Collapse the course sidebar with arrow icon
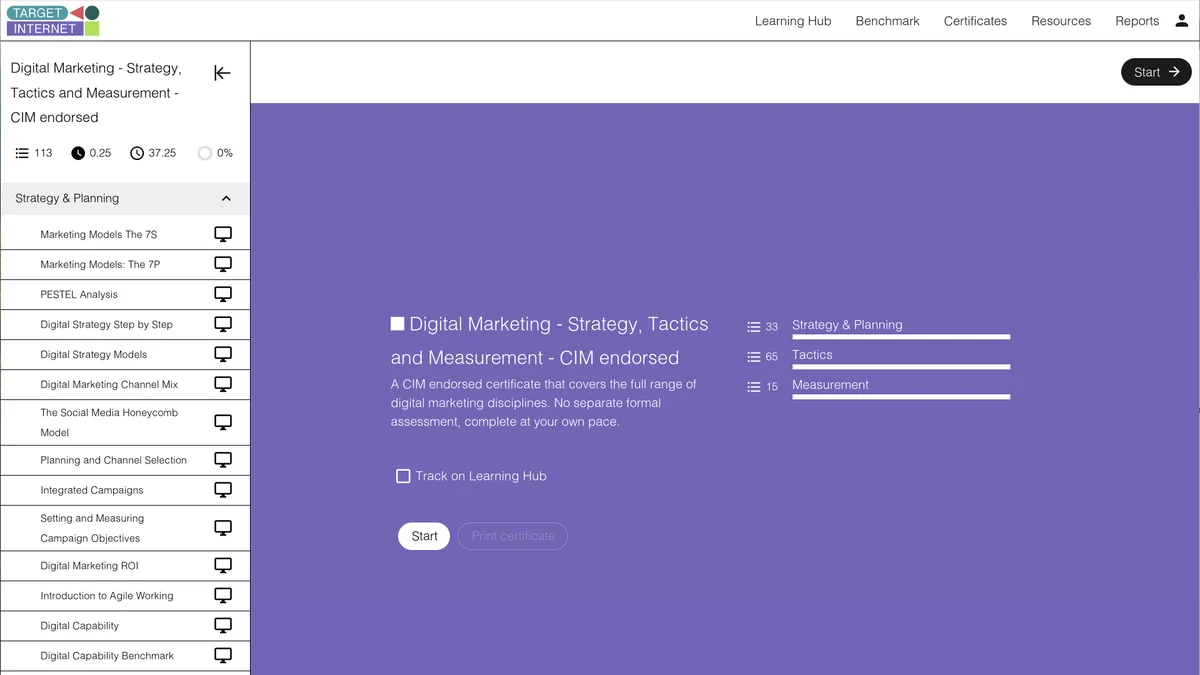 (x=222, y=73)
